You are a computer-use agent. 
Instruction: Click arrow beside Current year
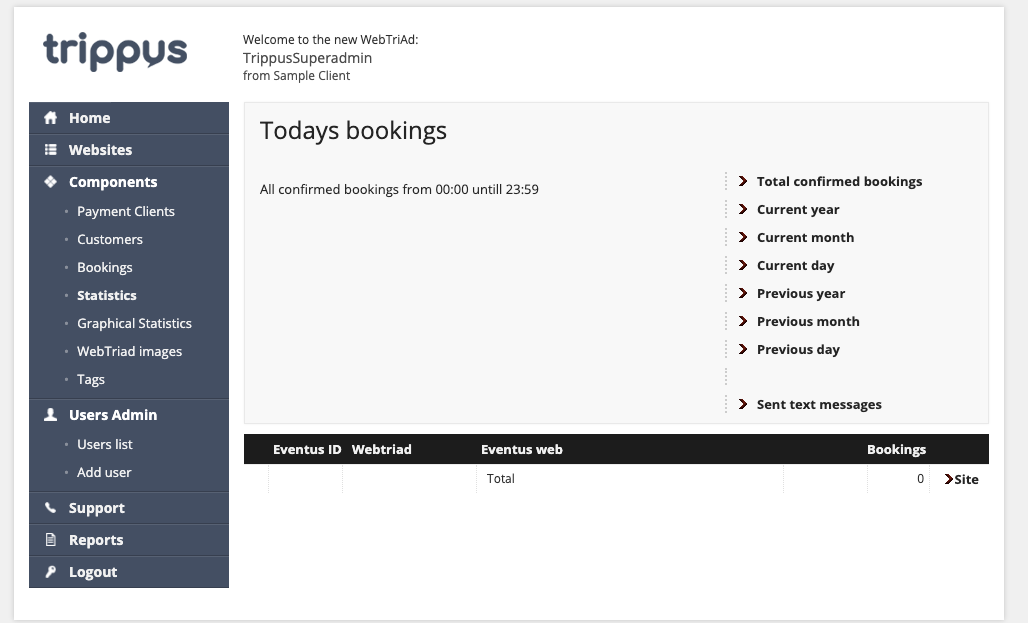[x=743, y=209]
